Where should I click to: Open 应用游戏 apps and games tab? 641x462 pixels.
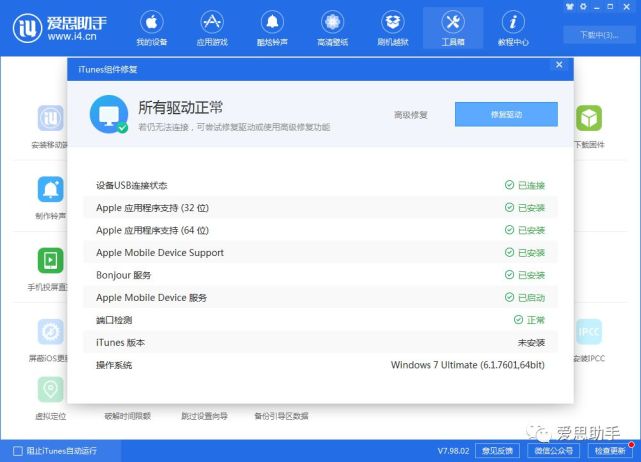[212, 28]
